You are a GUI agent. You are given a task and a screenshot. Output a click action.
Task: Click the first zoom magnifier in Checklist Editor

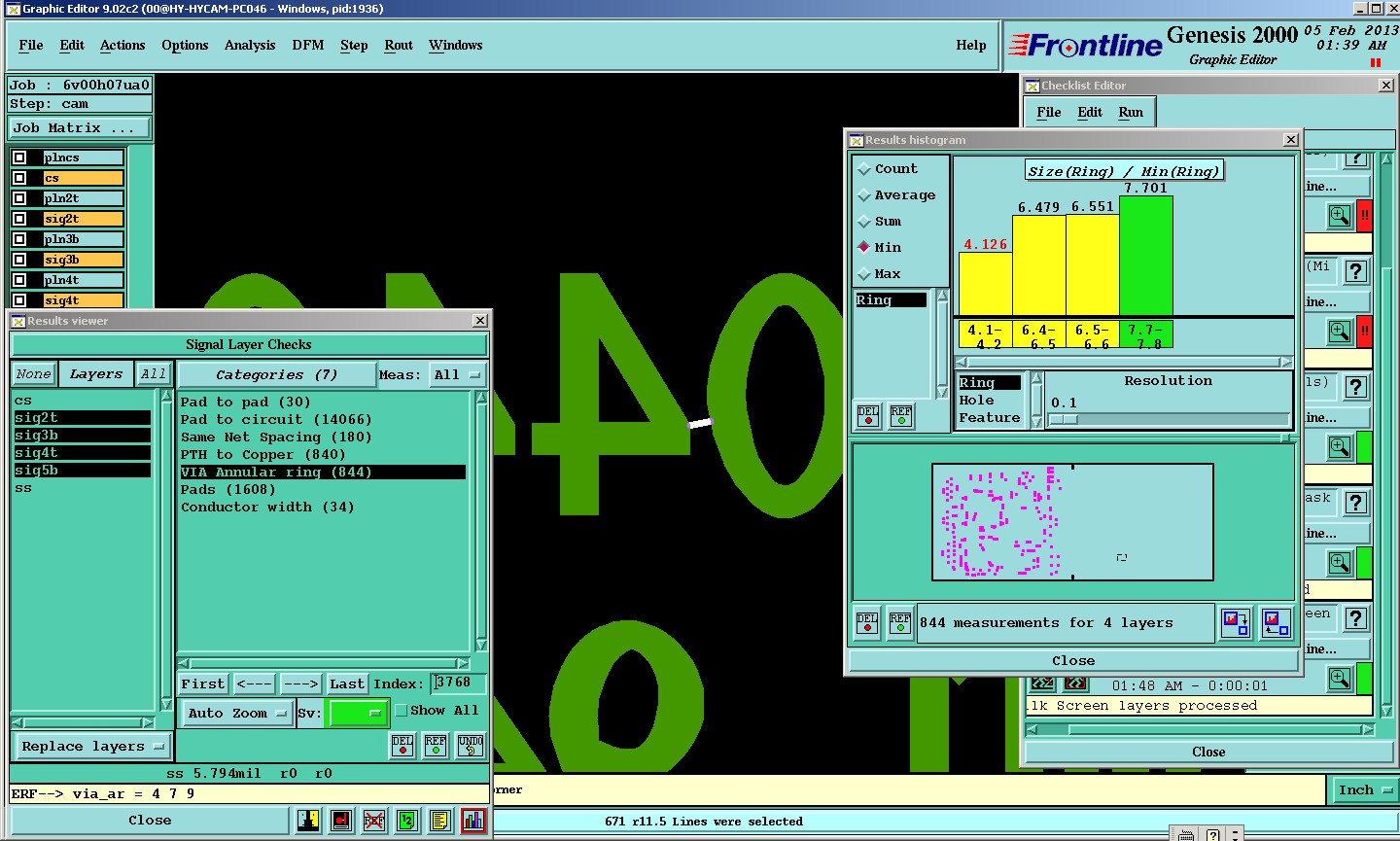1340,215
